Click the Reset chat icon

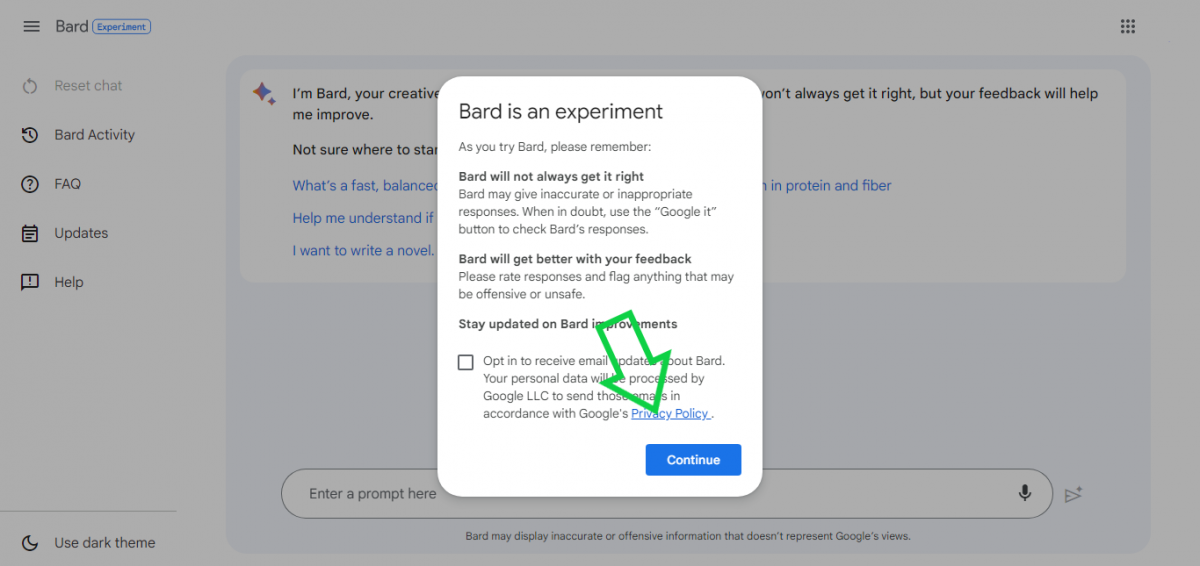pyautogui.click(x=30, y=86)
